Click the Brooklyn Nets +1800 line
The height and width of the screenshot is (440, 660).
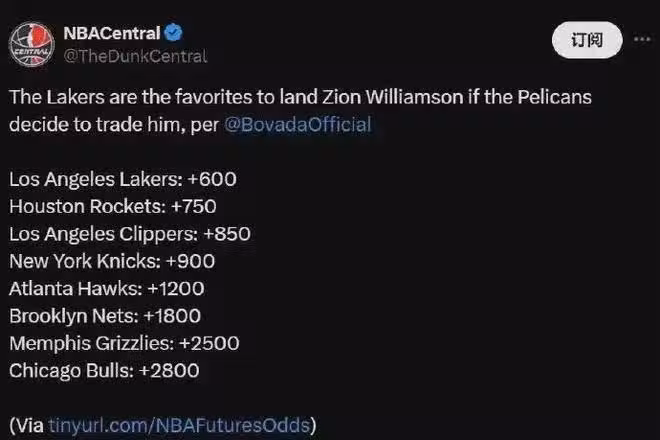tap(105, 316)
